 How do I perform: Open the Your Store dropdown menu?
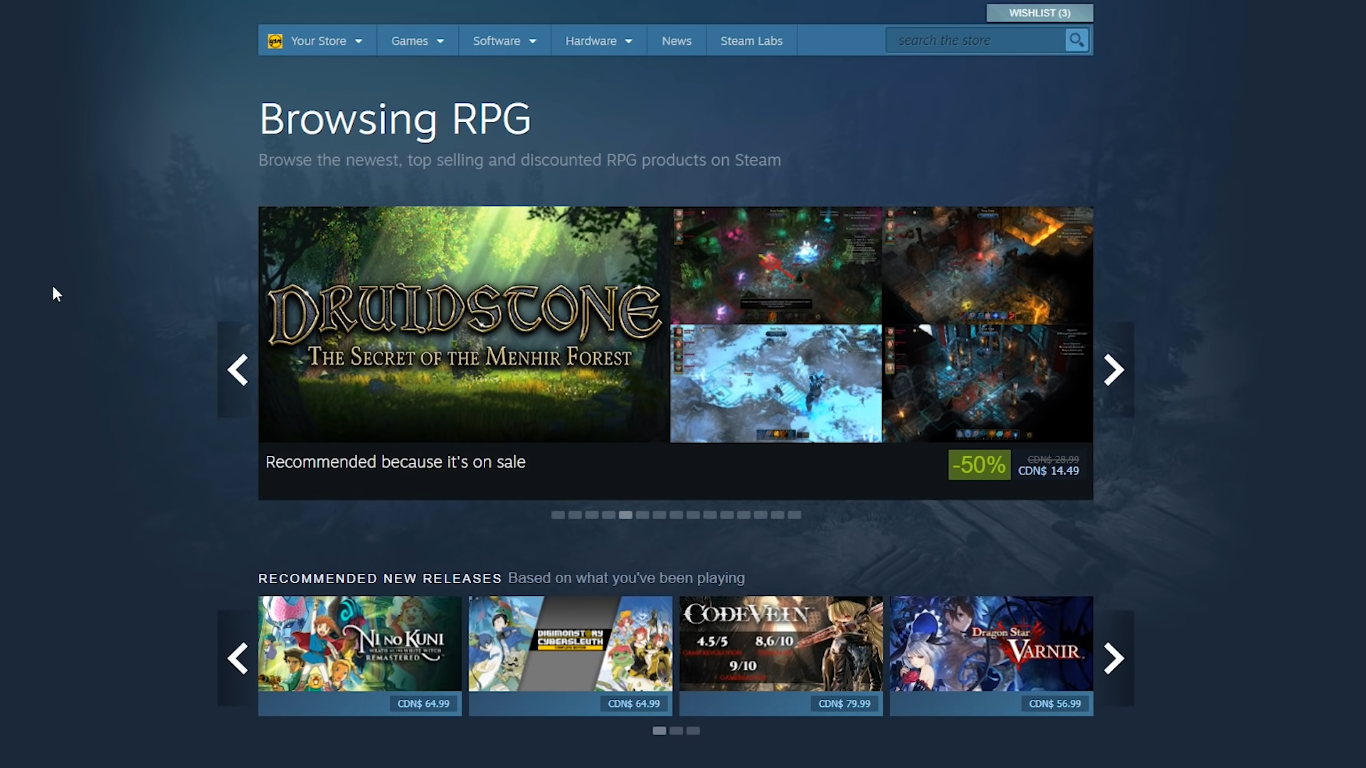pyautogui.click(x=317, y=40)
